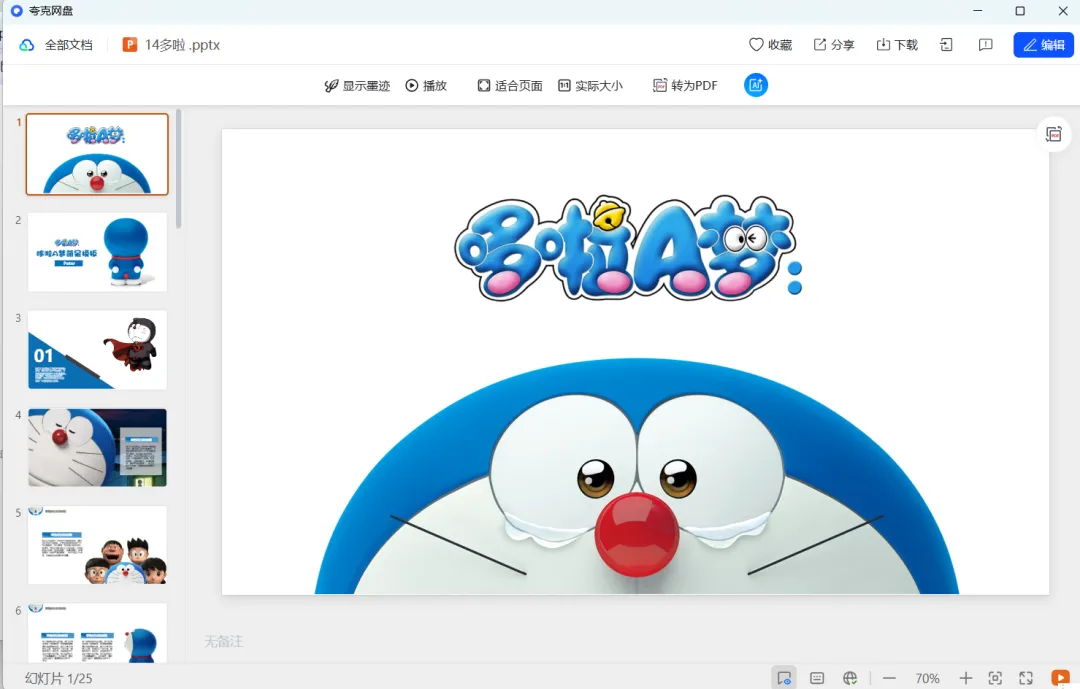
Task: Select 适合页面 fit page view
Action: point(510,85)
